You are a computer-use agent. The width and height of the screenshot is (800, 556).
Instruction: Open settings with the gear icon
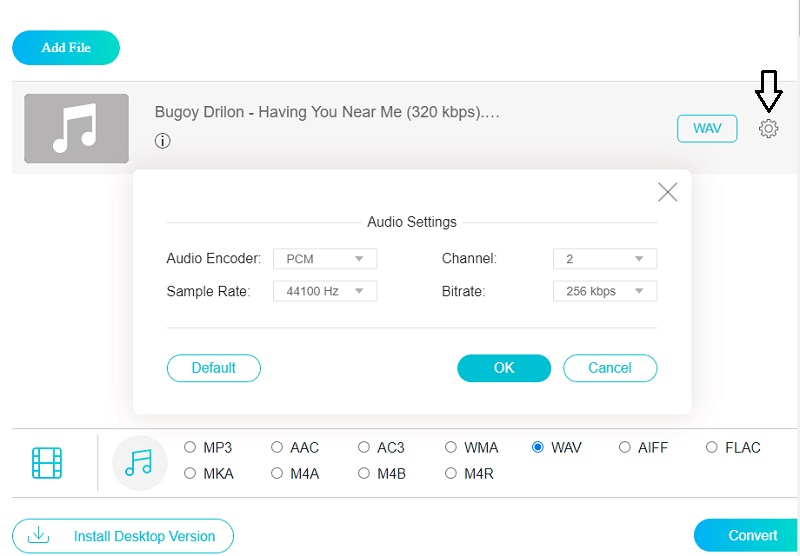point(768,129)
